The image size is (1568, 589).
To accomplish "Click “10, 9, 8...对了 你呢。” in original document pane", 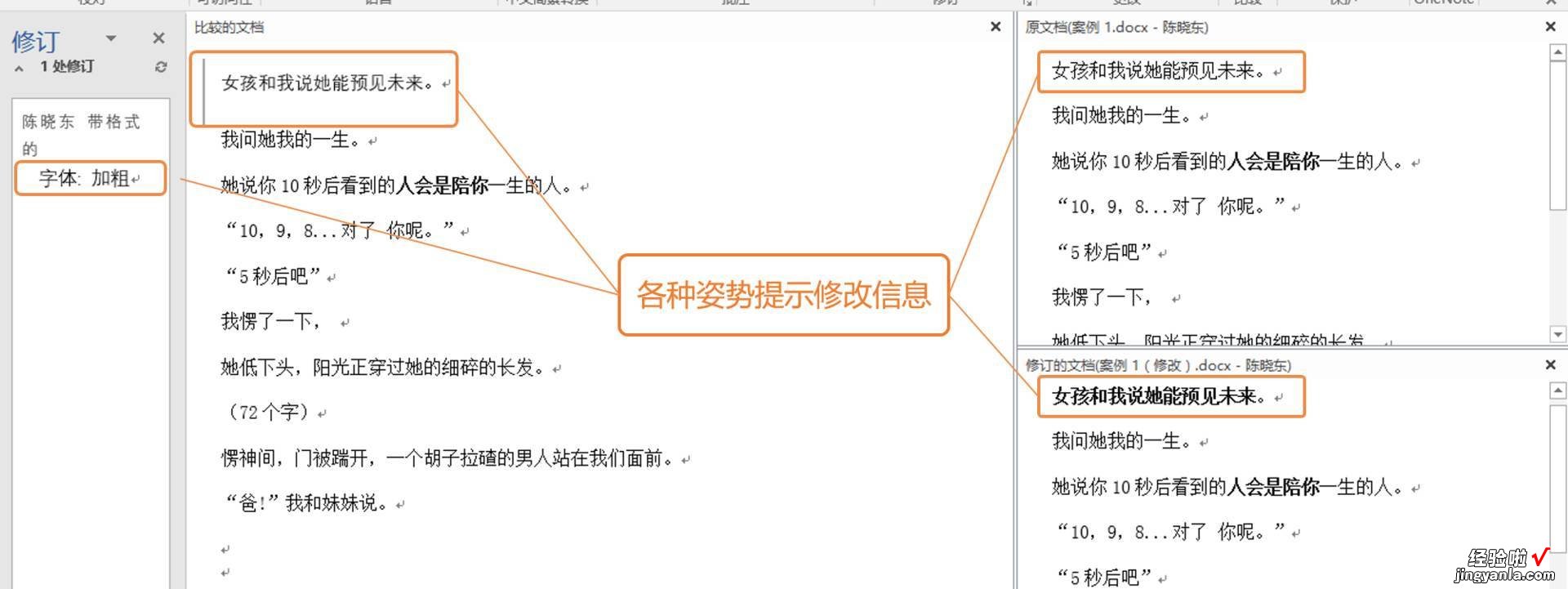I will [1171, 206].
